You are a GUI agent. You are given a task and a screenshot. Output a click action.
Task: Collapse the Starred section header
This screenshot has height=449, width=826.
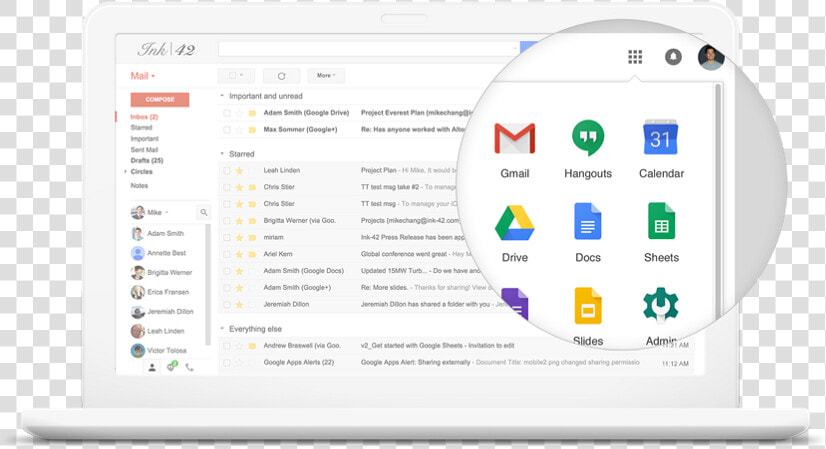(x=222, y=154)
